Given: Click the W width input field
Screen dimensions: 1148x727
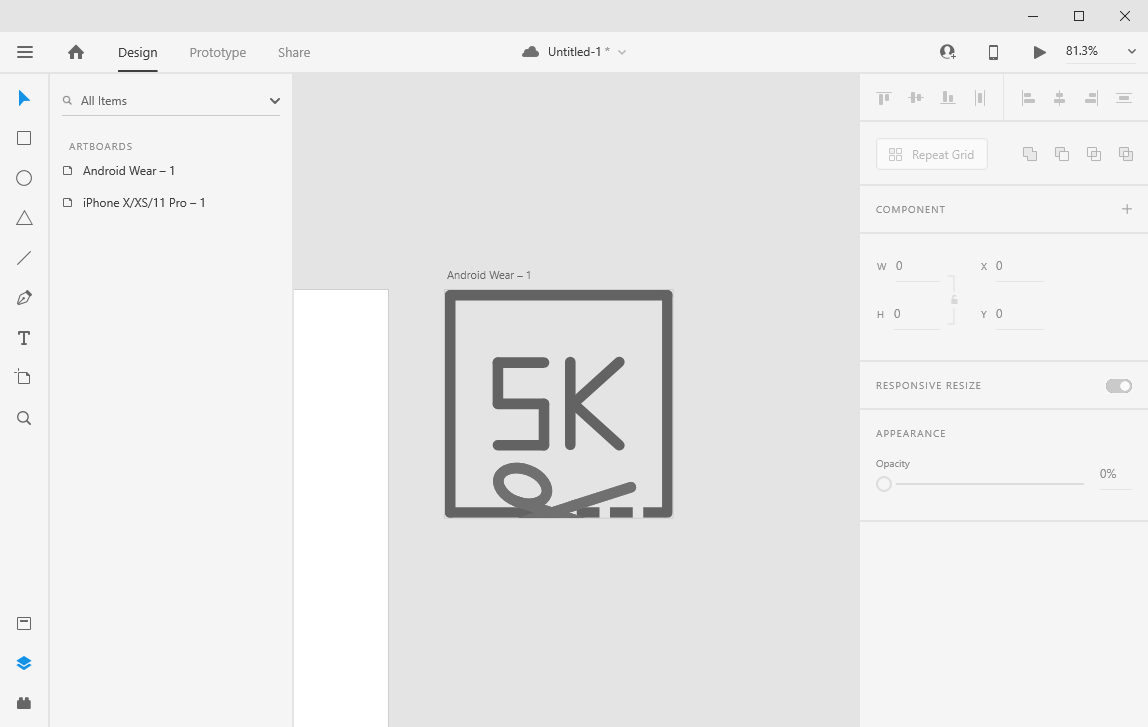Looking at the screenshot, I should [917, 266].
